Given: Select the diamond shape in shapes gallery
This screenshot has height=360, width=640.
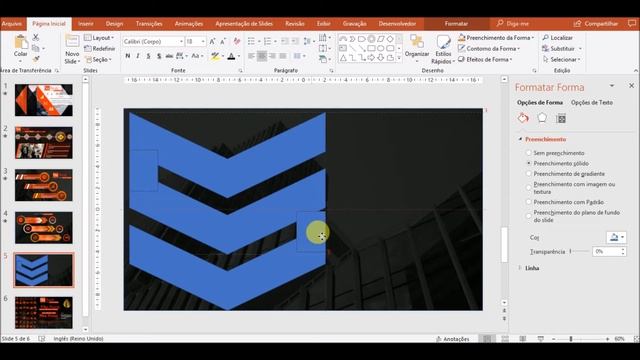Looking at the screenshot, I should 390,39.
